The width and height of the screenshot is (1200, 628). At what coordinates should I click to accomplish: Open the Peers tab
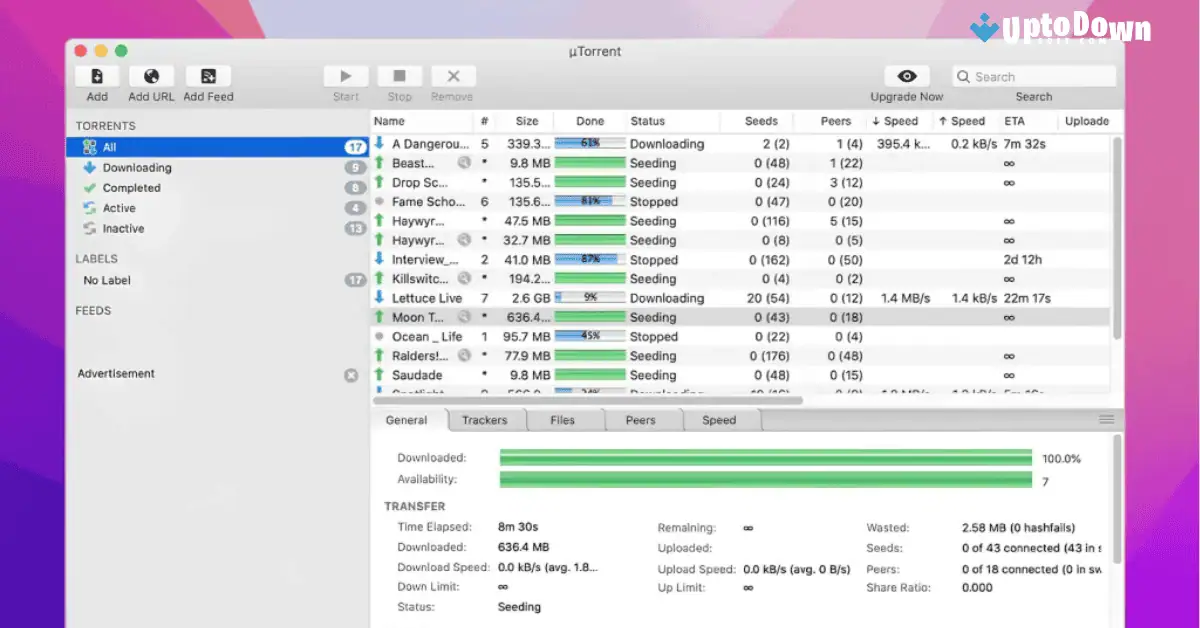point(641,420)
